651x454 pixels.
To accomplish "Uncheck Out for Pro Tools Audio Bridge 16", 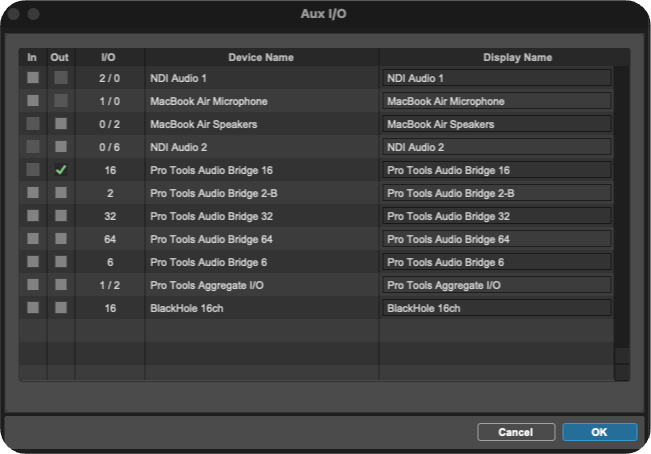I will pos(61,170).
